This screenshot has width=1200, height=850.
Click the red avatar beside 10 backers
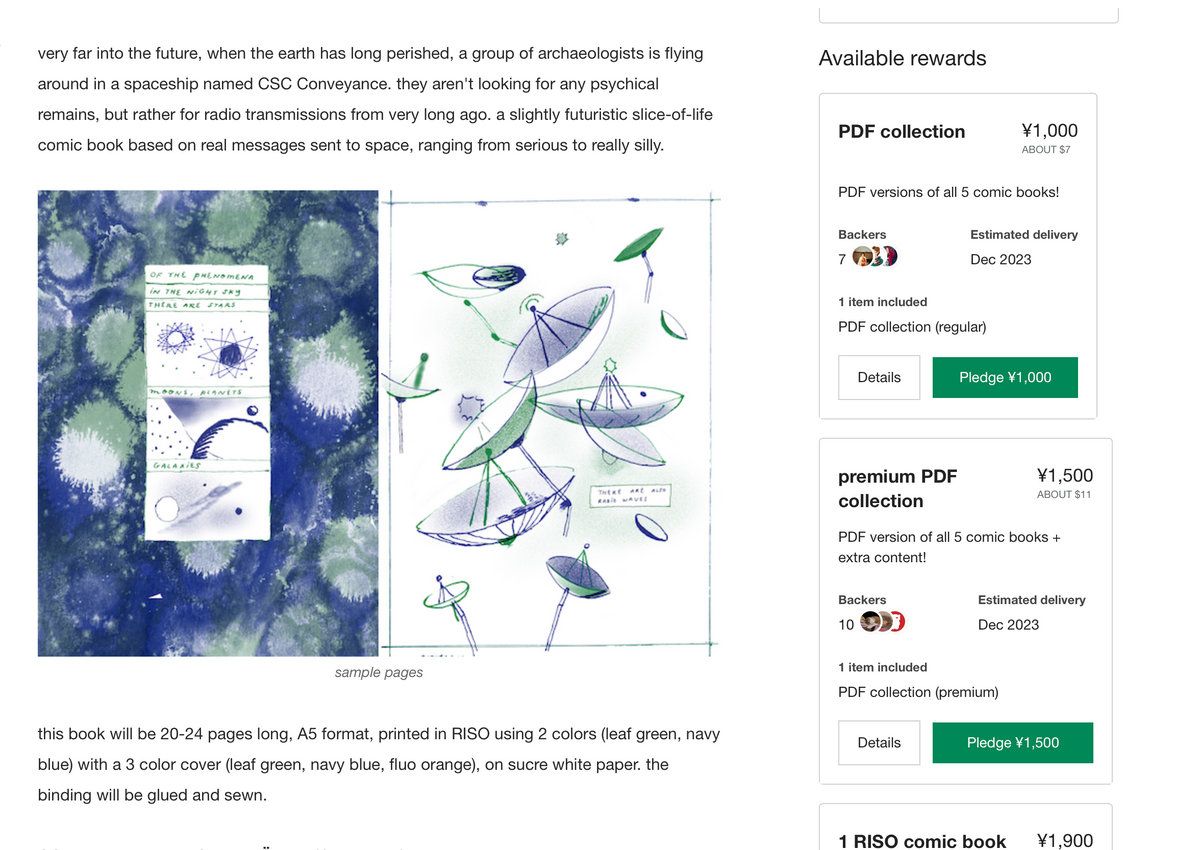click(897, 623)
